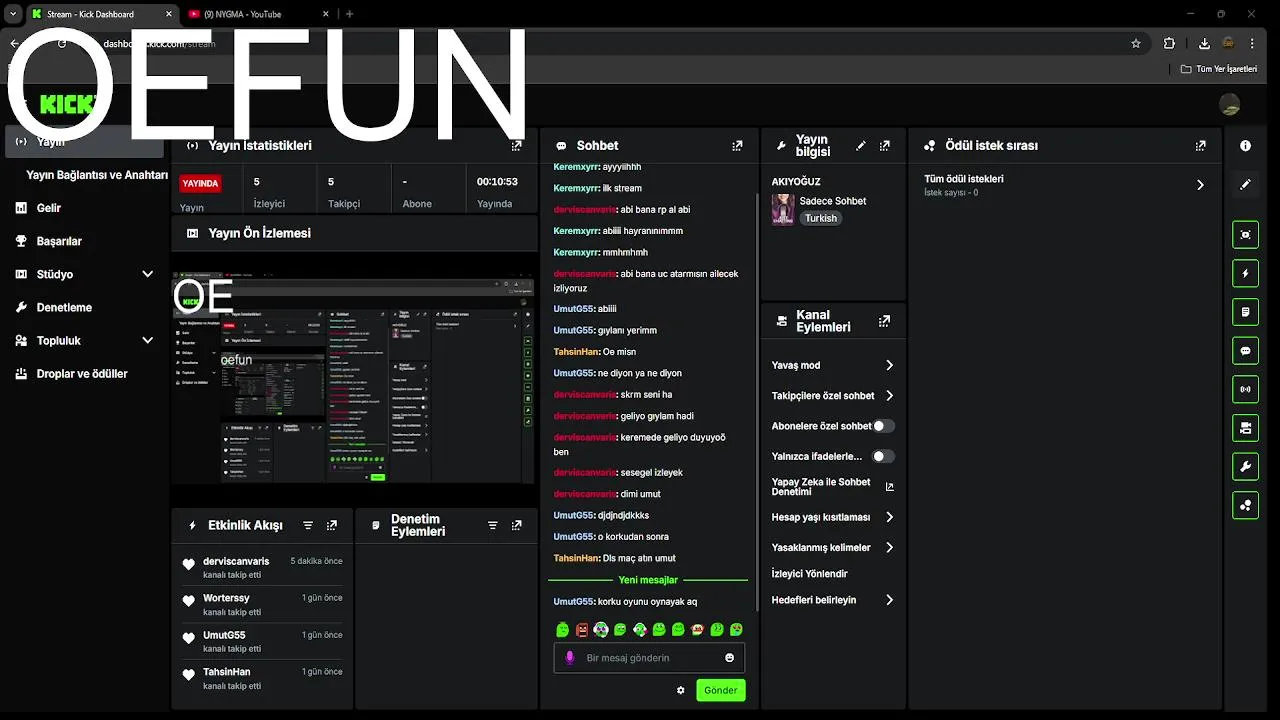Click TahsinHan in Etkinlik Akışı

(226, 672)
